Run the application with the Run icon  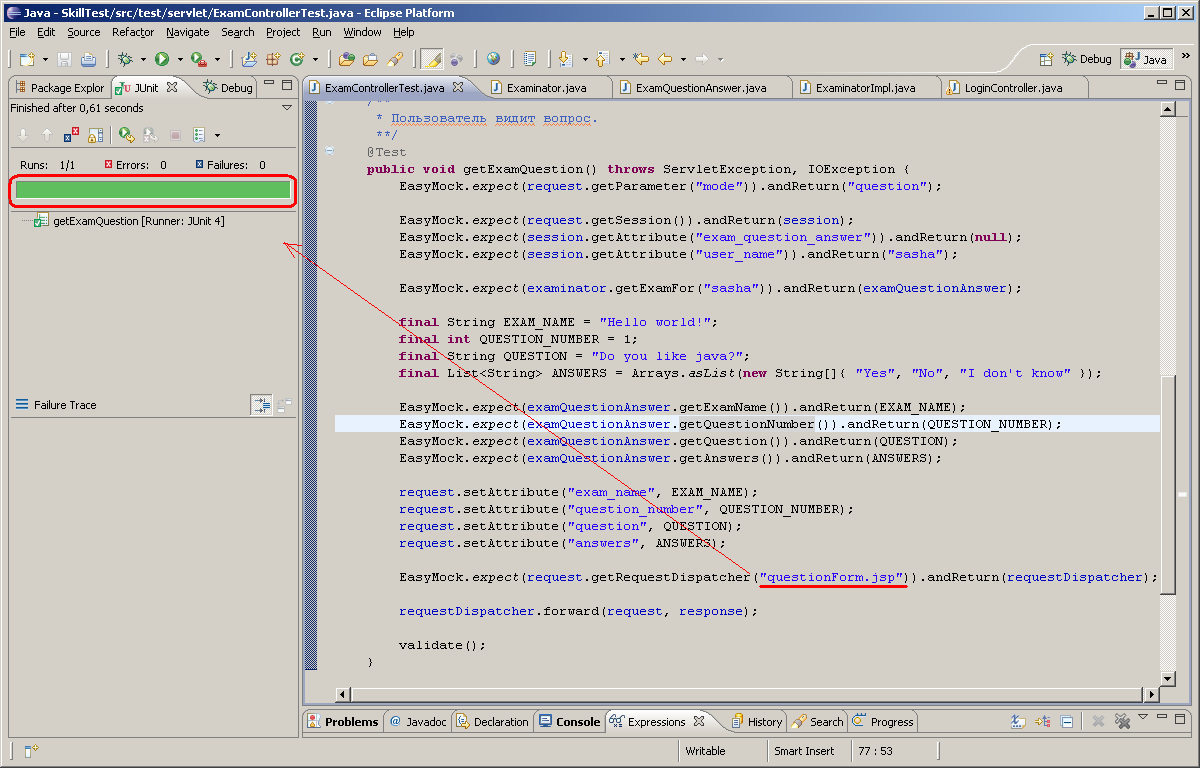[x=163, y=58]
